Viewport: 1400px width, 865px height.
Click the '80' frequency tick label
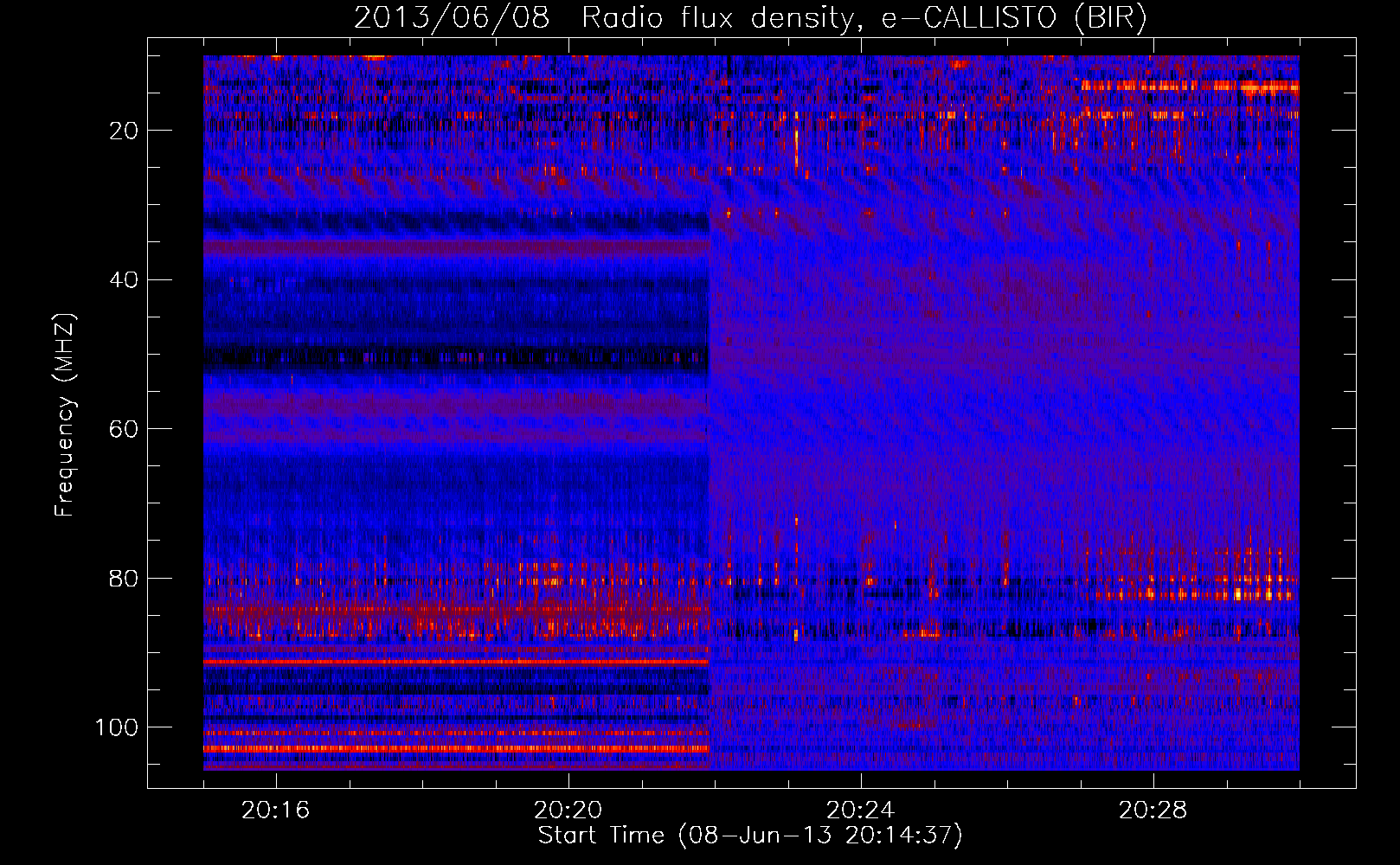tap(124, 578)
